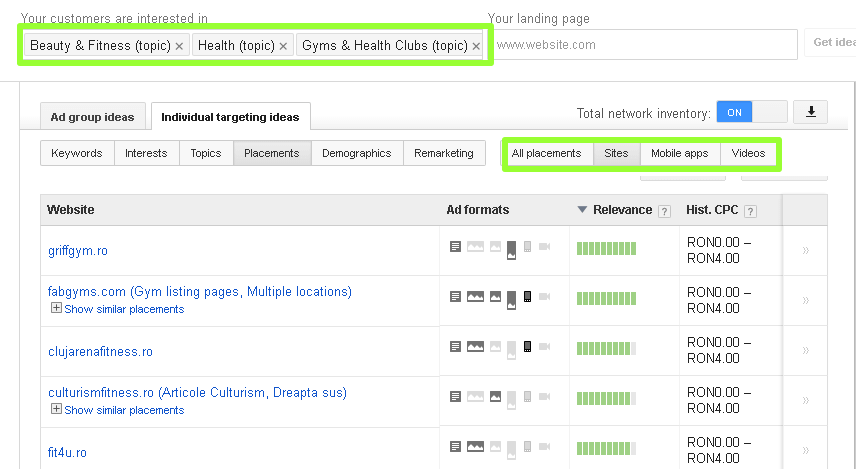
Task: Open the Hist. CPC help question mark
Action: 751,211
